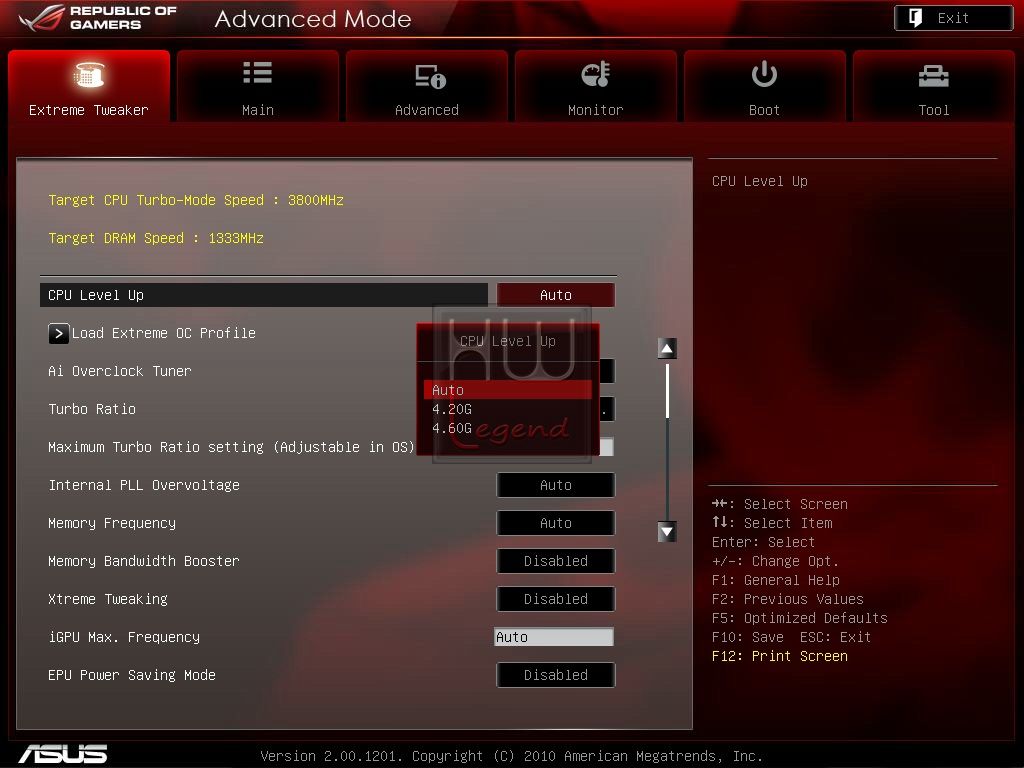Click the Monitor thermometer gauge icon

[x=596, y=74]
